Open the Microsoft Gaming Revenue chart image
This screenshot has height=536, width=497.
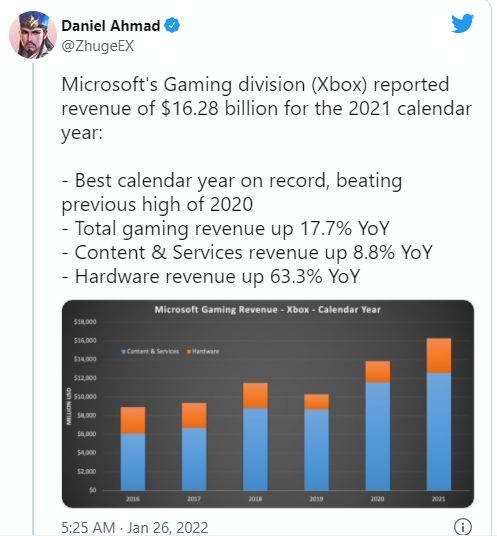[x=268, y=404]
